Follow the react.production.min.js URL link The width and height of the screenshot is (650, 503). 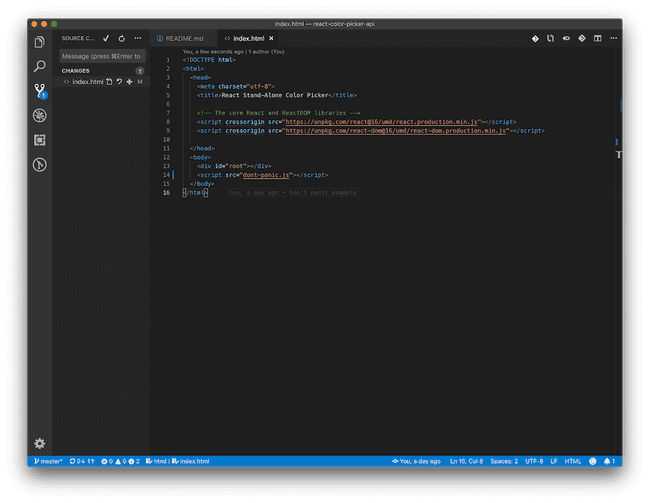pyautogui.click(x=381, y=122)
